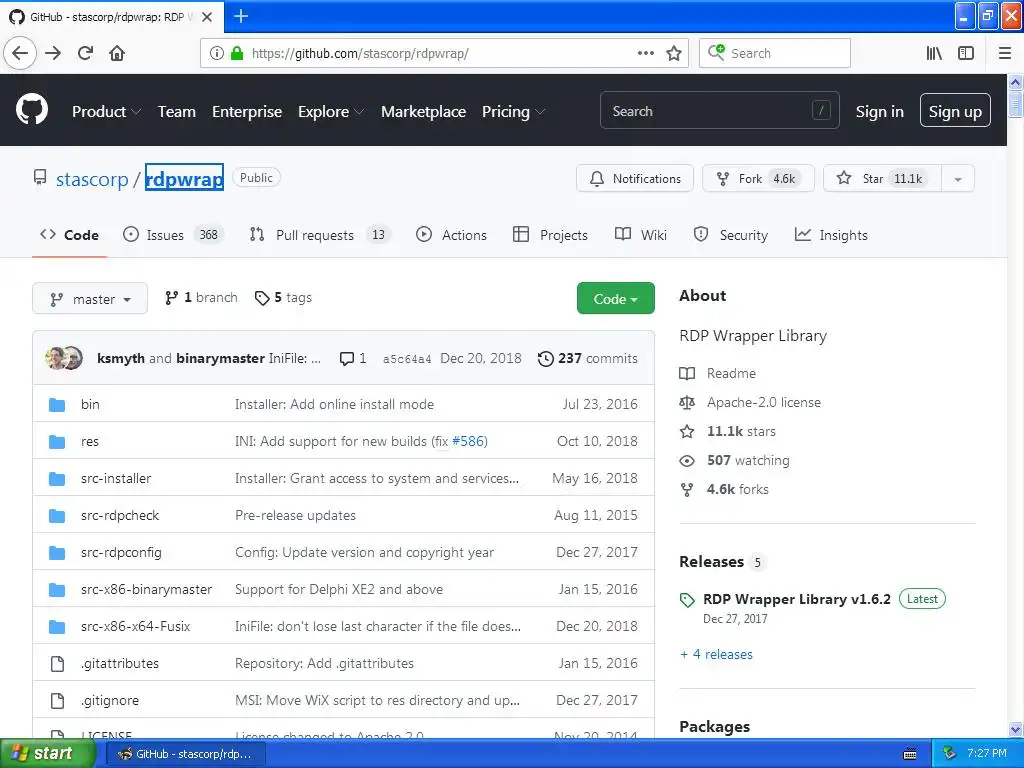Viewport: 1024px width, 768px height.
Task: Click the GitHub octocat logo
Action: pyautogui.click(x=32, y=110)
